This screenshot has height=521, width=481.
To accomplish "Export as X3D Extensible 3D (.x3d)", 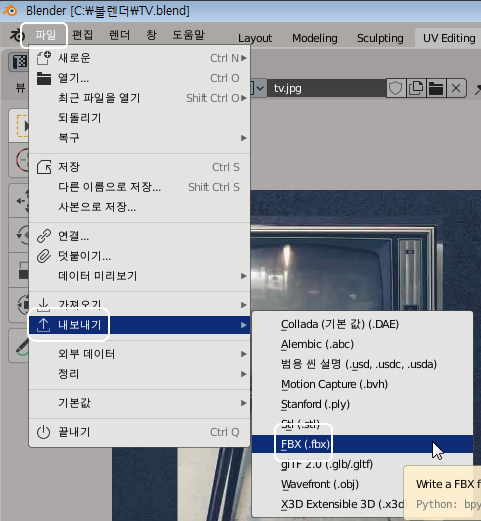I will point(327,504).
